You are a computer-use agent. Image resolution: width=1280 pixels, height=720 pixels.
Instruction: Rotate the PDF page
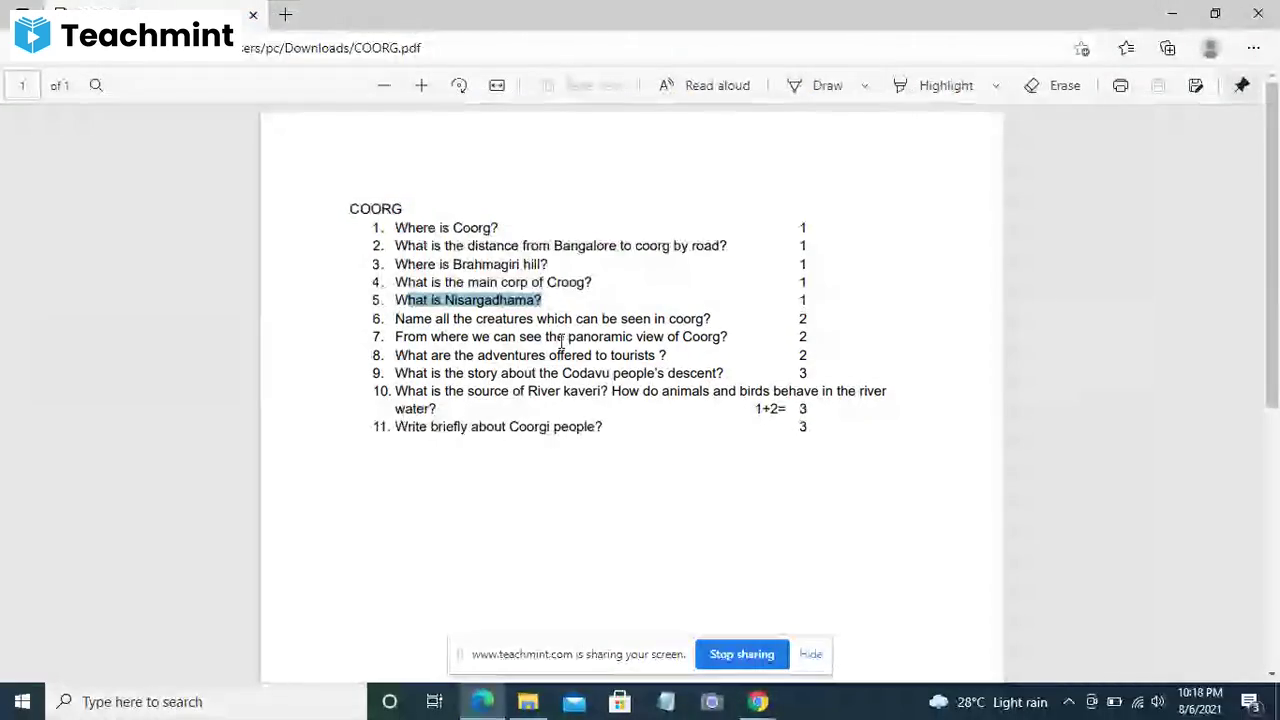pos(459,86)
